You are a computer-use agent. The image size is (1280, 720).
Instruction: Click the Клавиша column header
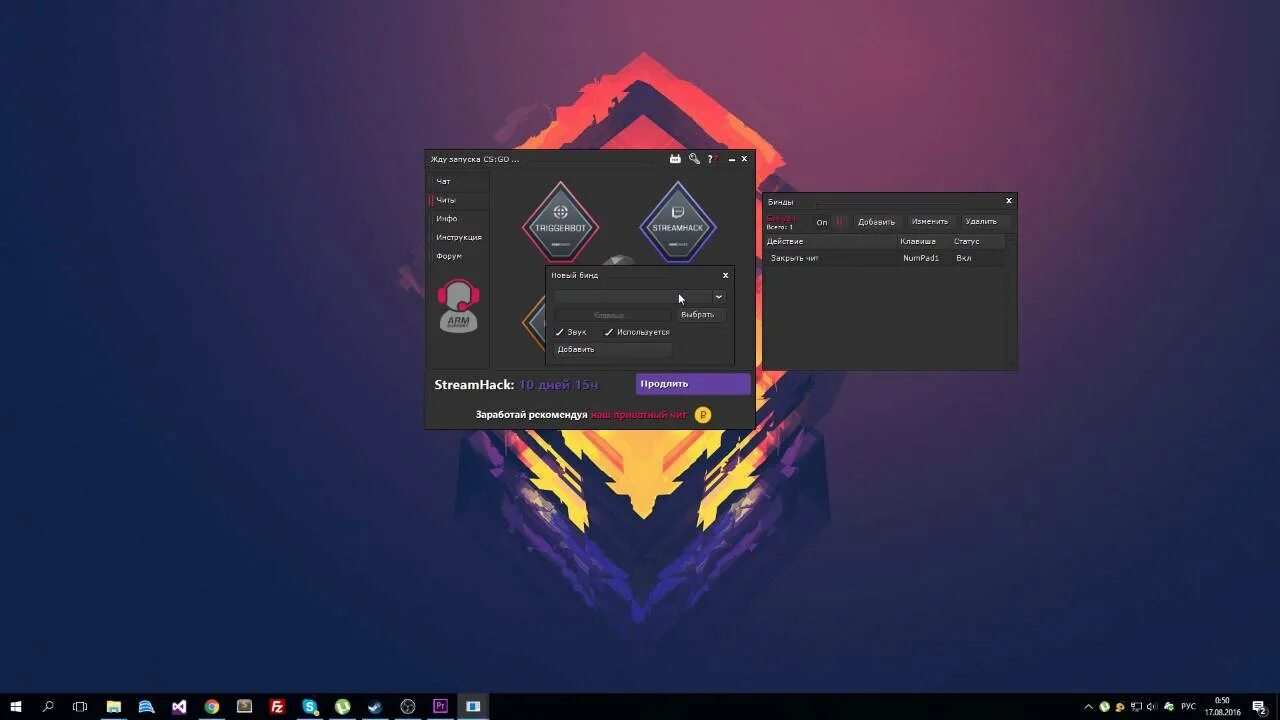pos(924,241)
